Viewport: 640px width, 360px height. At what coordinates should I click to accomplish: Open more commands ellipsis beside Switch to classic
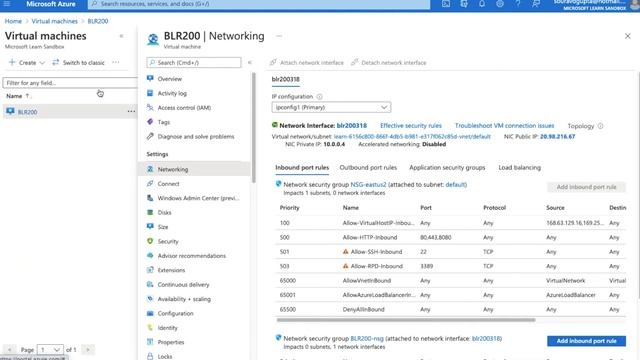[116, 62]
